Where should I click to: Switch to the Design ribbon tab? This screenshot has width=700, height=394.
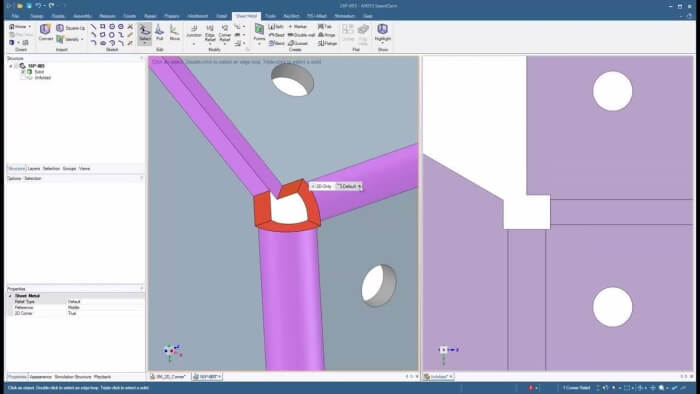37,16
